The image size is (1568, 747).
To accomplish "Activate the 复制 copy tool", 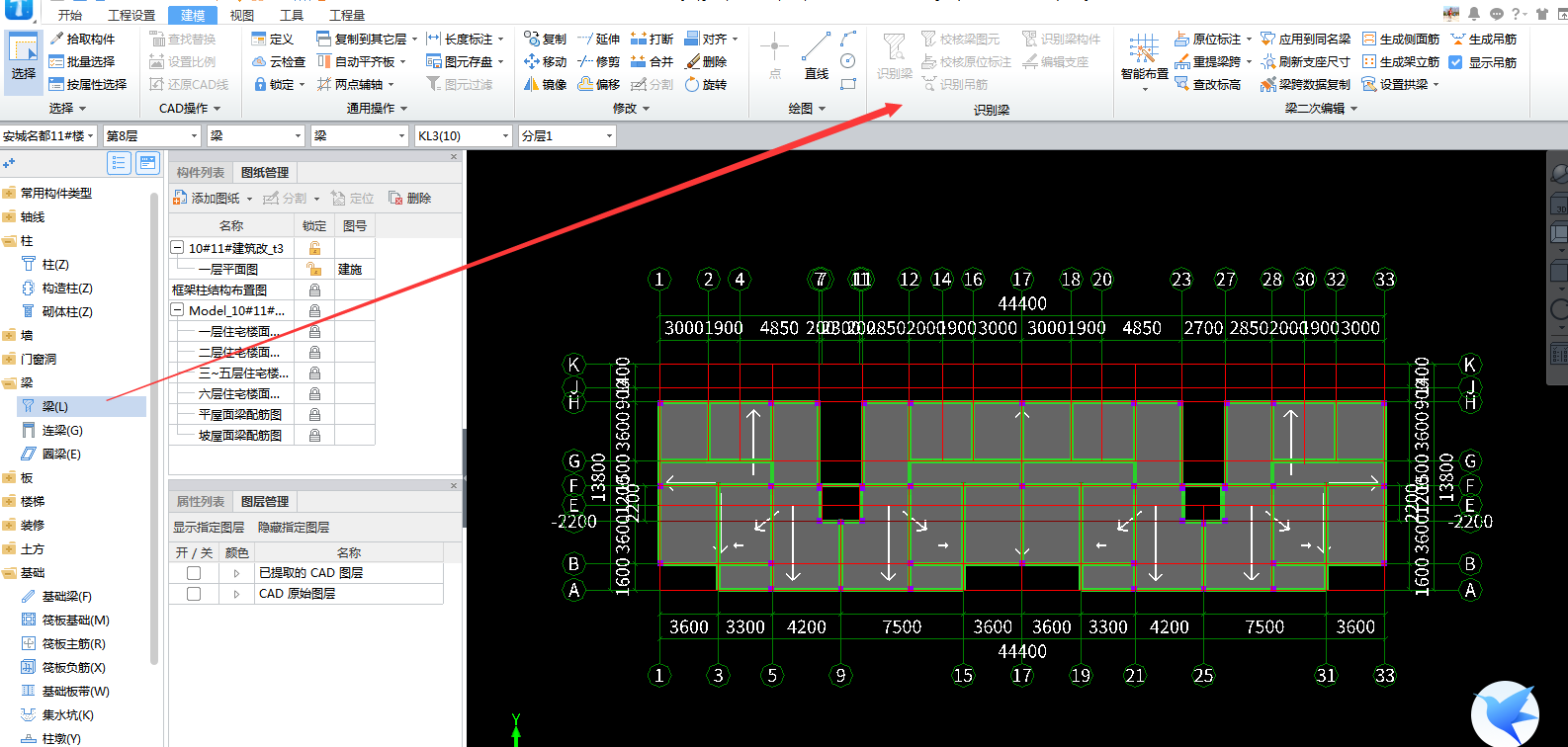I will tap(545, 39).
